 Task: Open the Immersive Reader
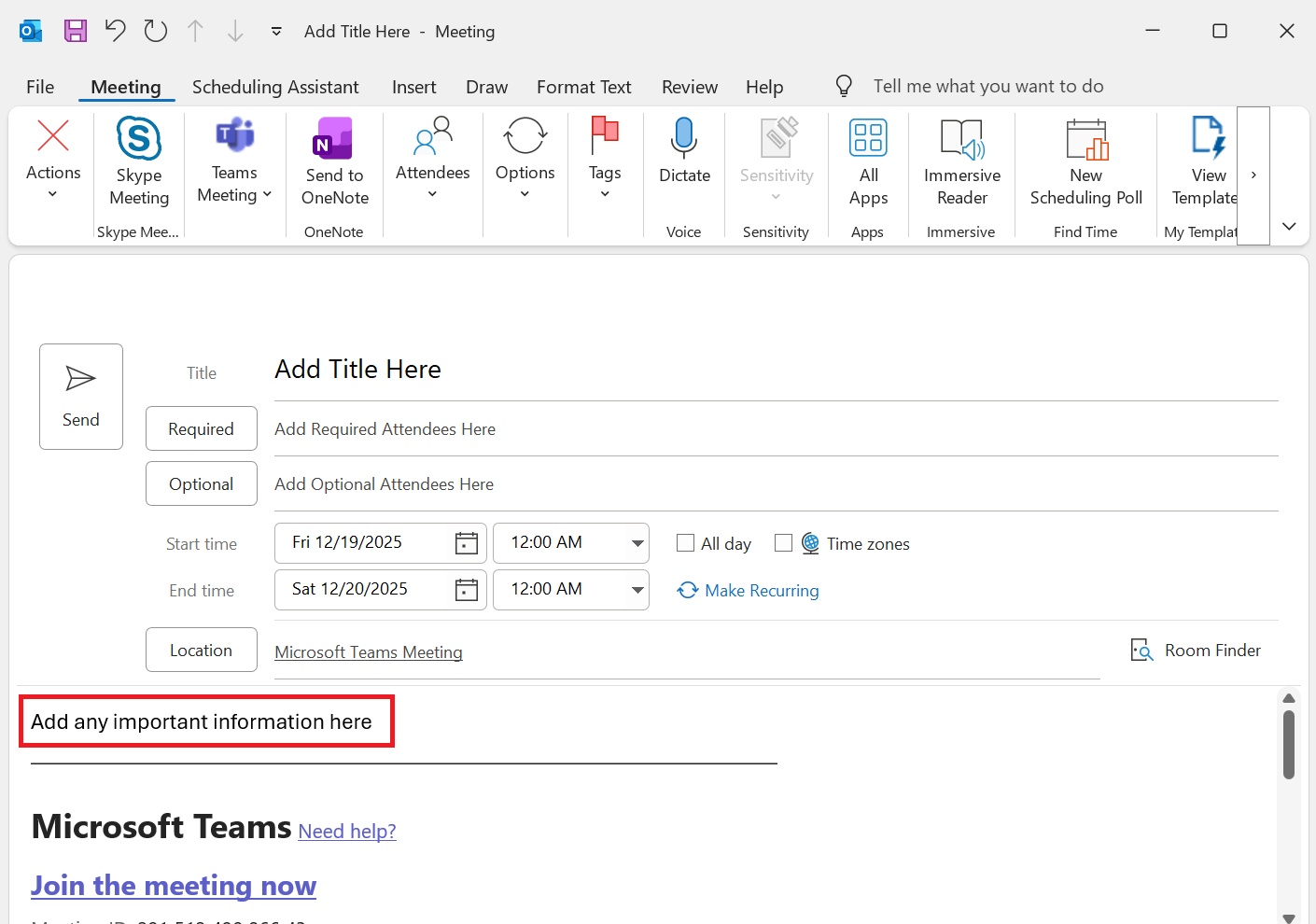coord(961,161)
